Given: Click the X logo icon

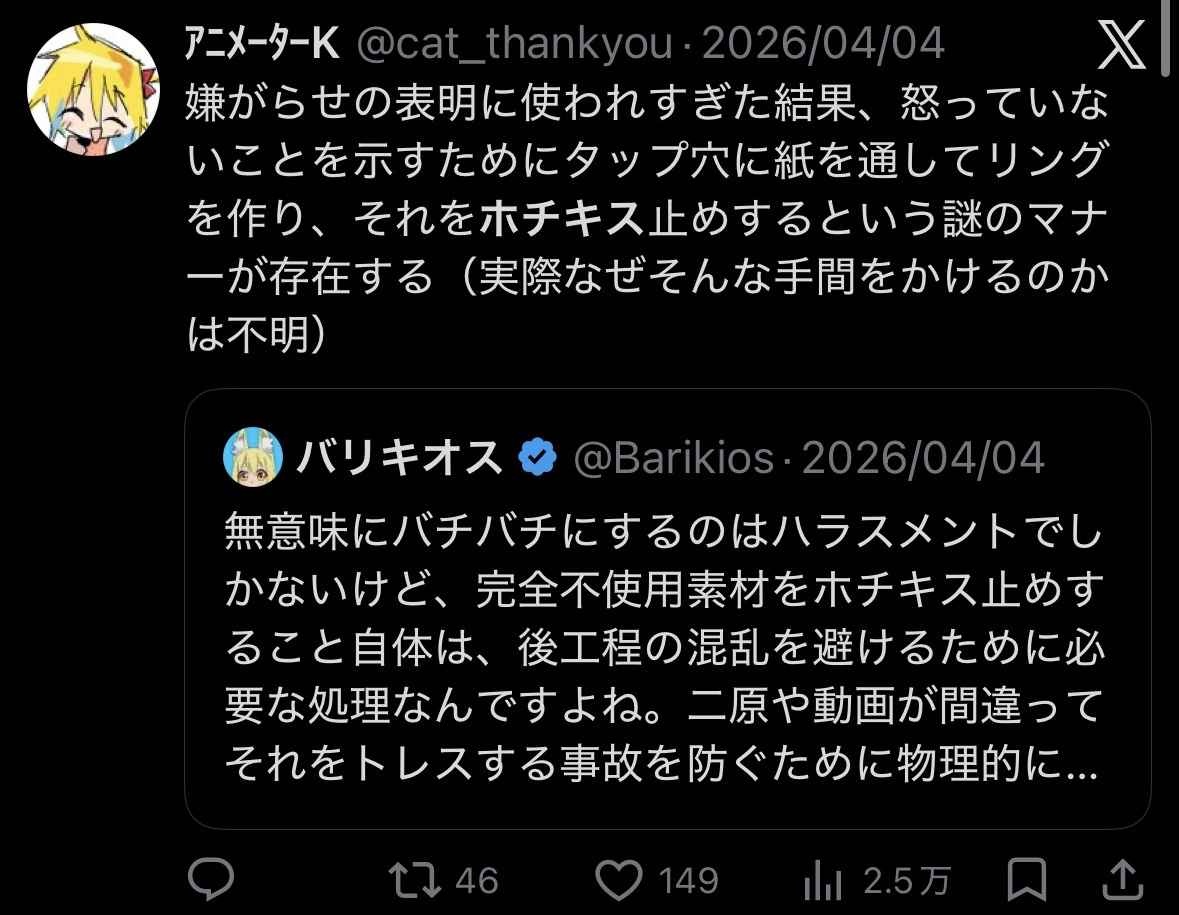Looking at the screenshot, I should tap(1121, 48).
